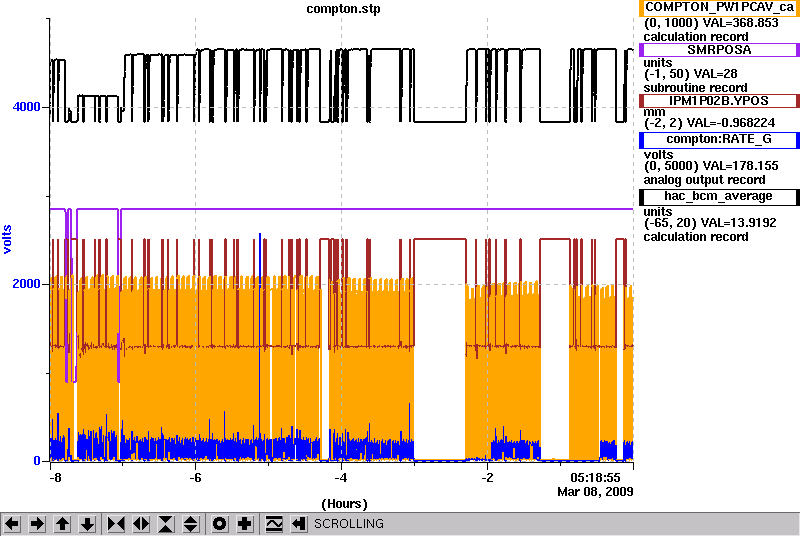Select the COMPTON_PW1PCAV_ca orange legend entry

pos(719,8)
